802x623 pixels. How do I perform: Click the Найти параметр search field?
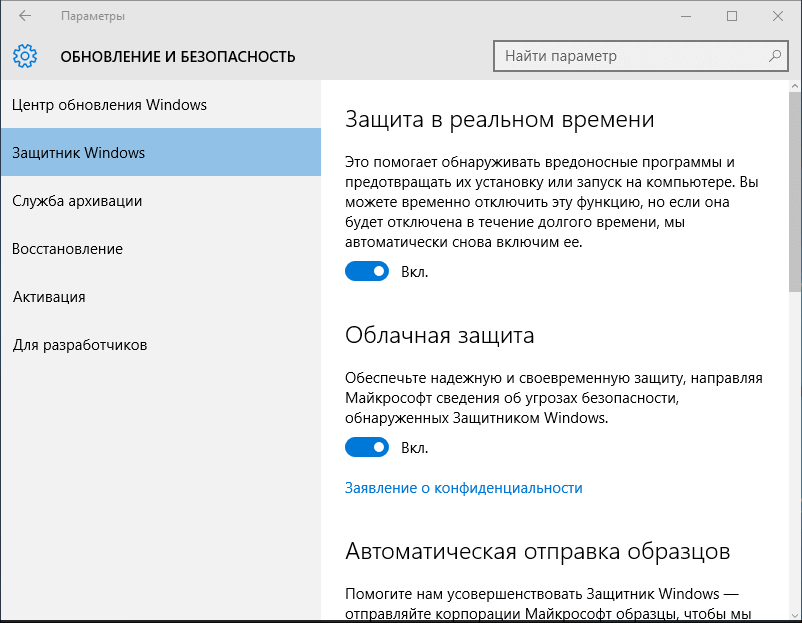(630, 56)
